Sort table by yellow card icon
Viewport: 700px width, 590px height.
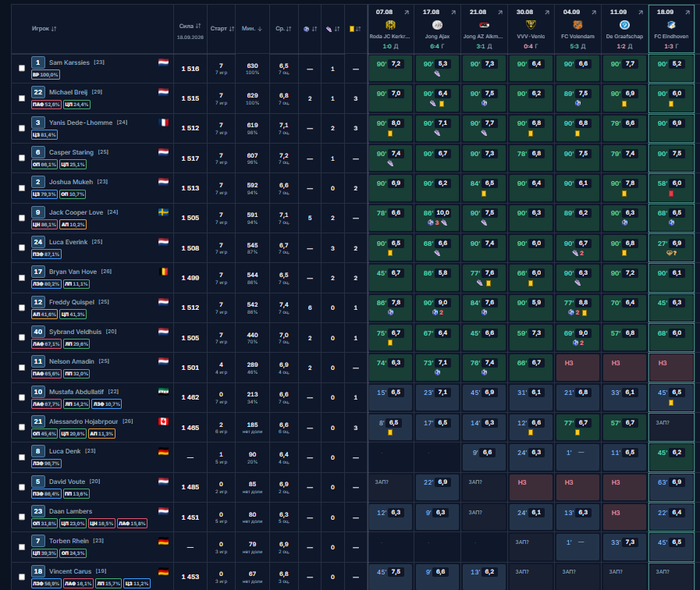point(355,29)
